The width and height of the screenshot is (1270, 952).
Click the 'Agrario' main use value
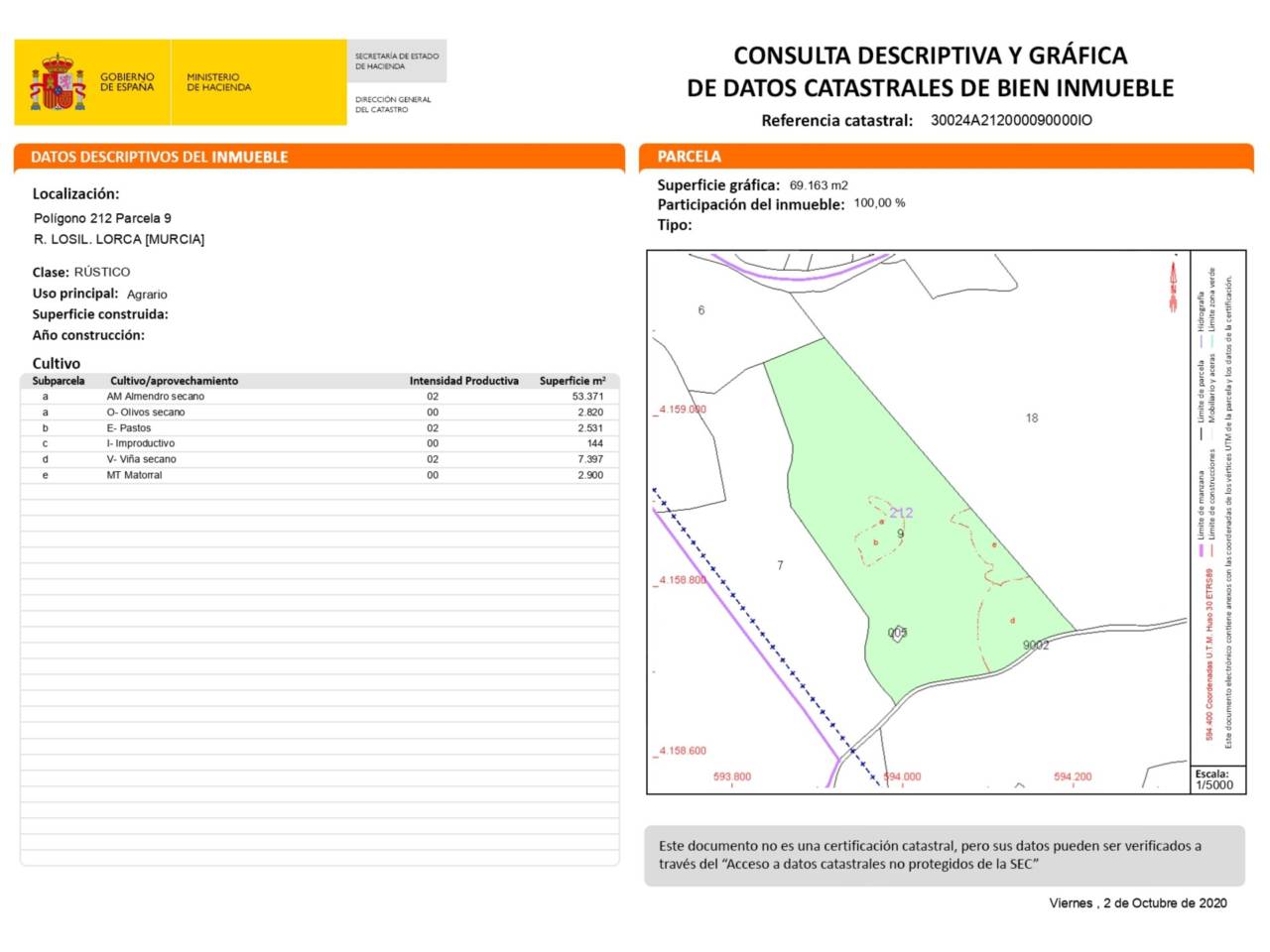click(147, 295)
